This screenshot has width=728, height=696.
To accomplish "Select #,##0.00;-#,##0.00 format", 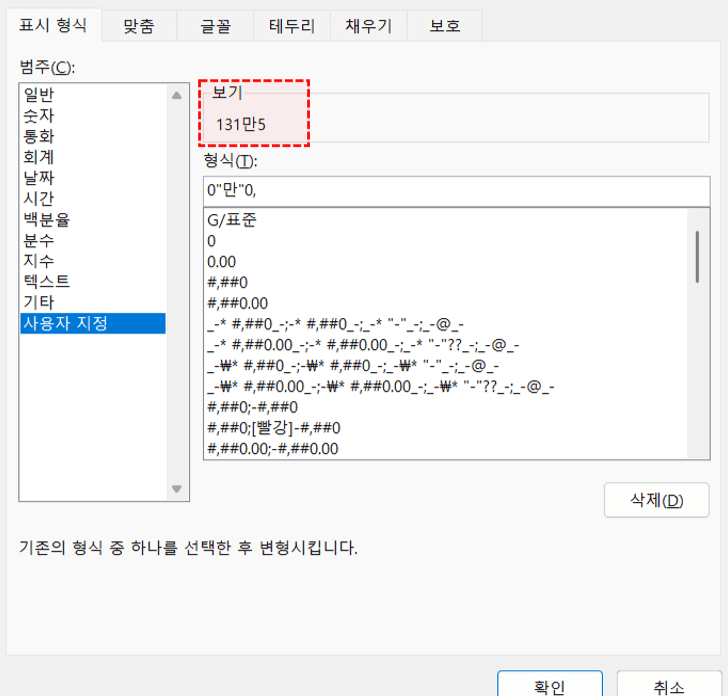I will pyautogui.click(x=445, y=449).
